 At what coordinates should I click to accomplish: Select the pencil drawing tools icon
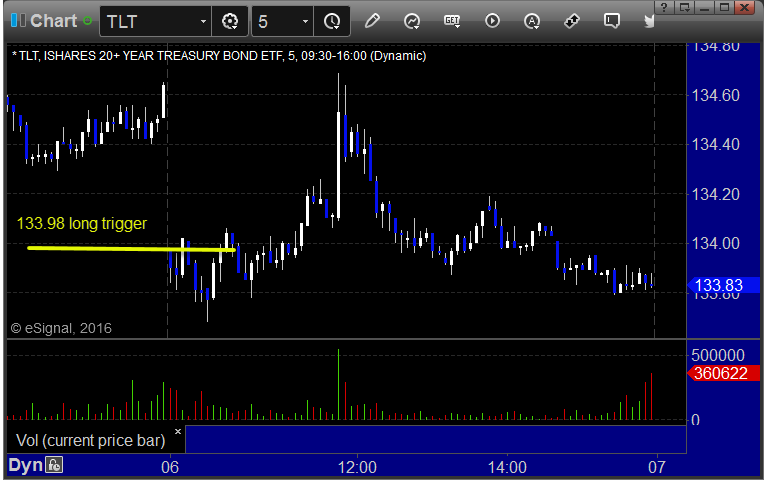(372, 21)
